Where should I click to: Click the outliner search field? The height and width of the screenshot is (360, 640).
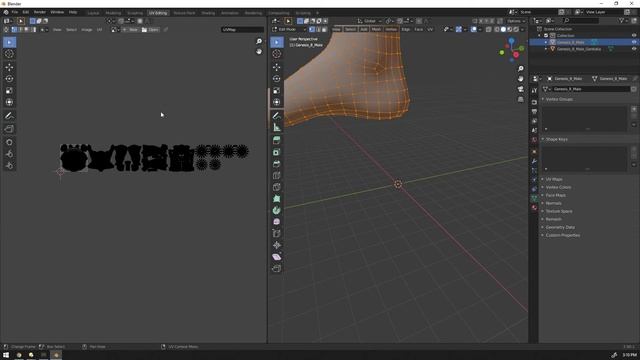(580, 20)
